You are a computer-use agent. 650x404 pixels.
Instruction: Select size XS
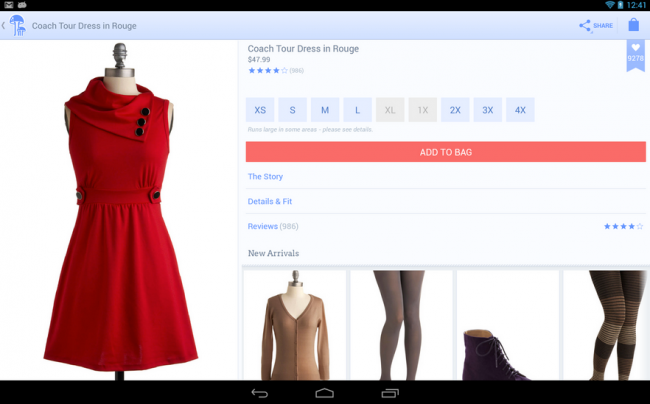pos(261,110)
